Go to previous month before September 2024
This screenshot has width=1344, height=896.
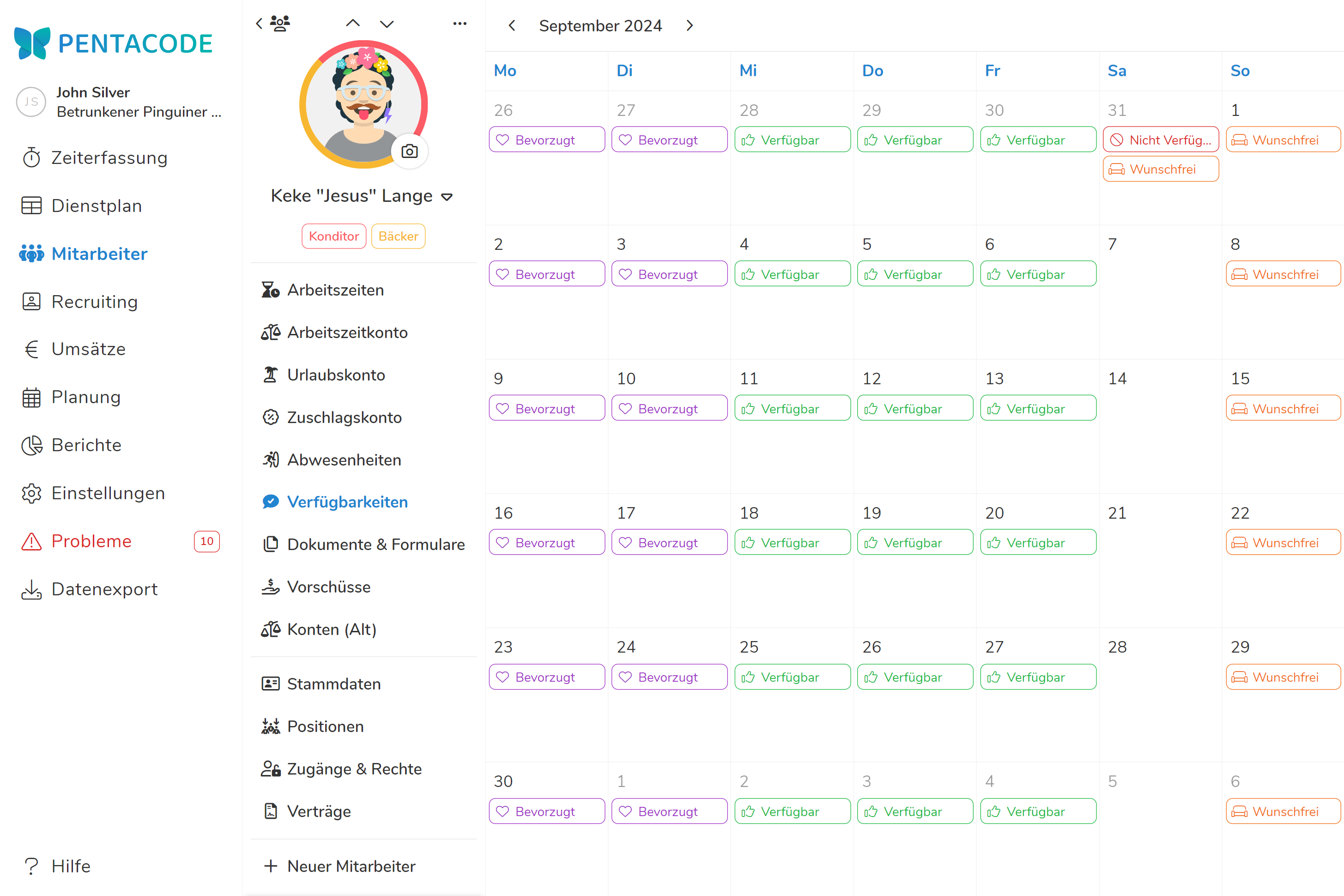512,26
